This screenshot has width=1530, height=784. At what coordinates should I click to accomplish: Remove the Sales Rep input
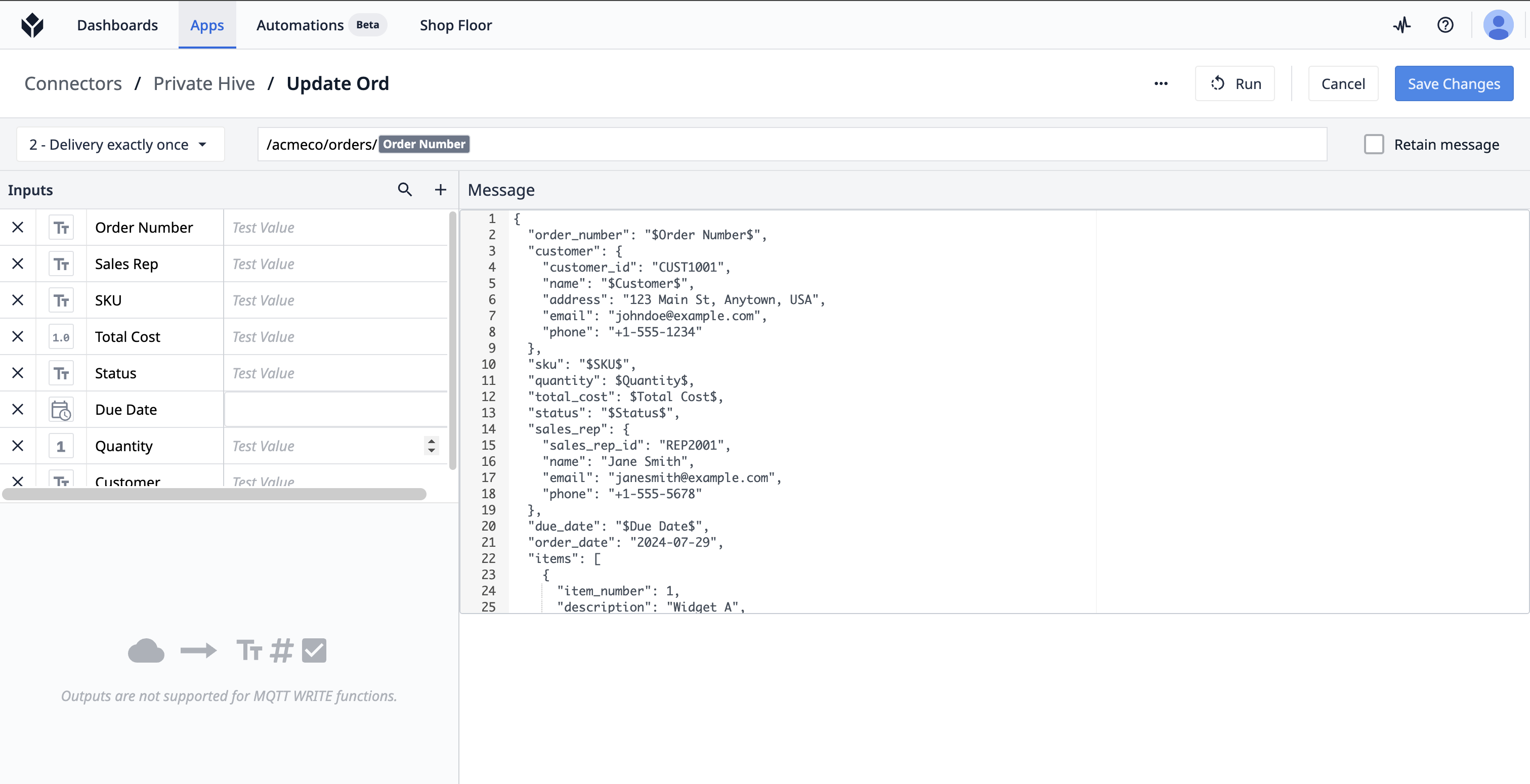(18, 264)
